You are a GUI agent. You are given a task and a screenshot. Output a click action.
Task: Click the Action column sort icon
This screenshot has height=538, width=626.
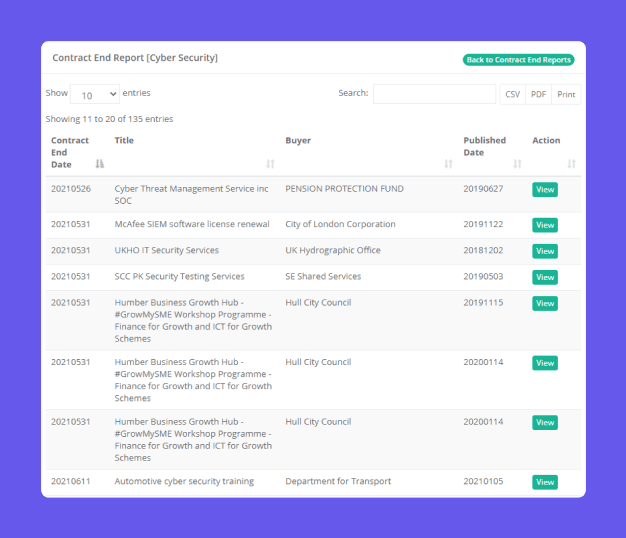(x=571, y=163)
